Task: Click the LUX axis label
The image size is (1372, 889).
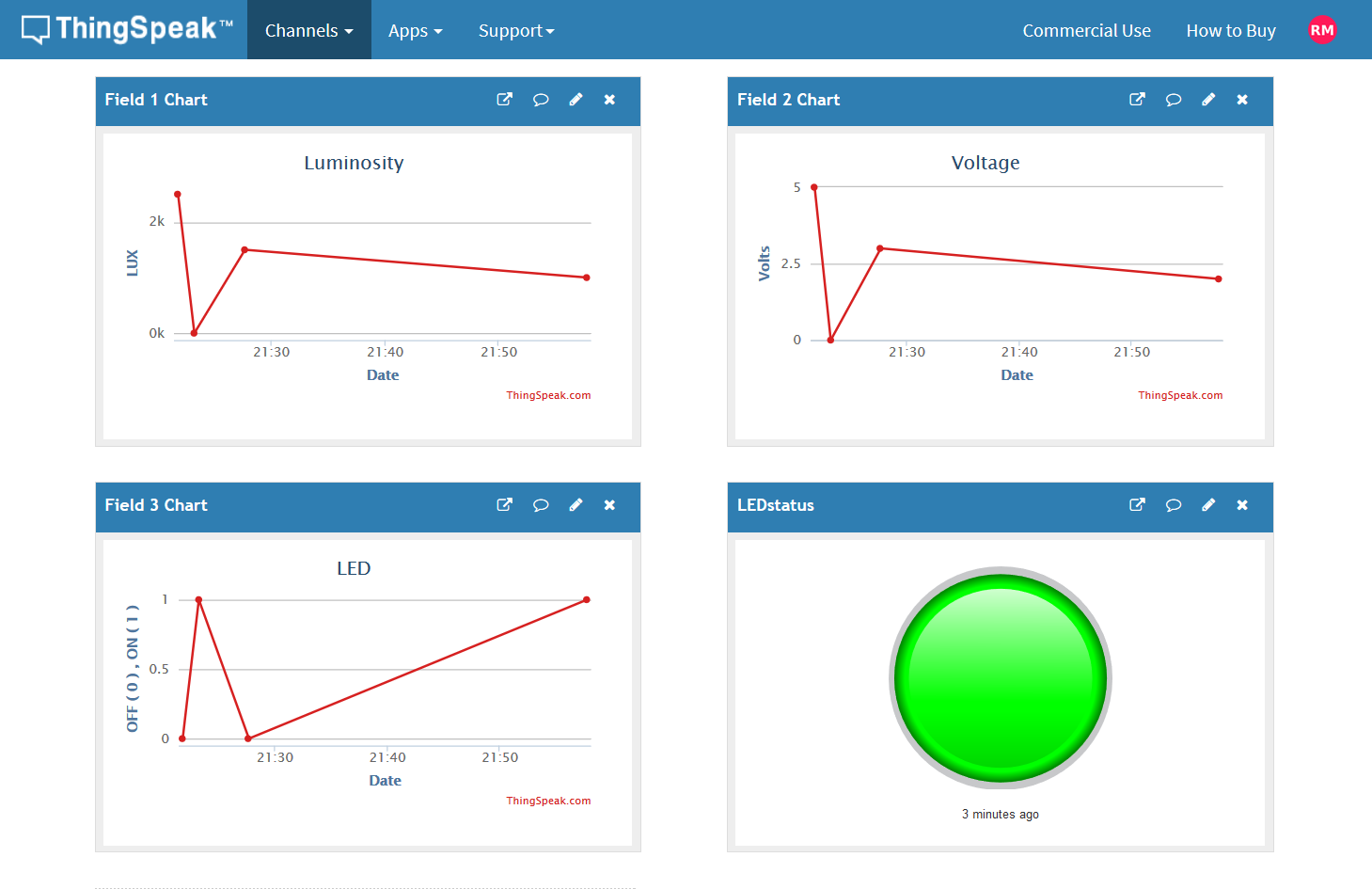Action: [x=132, y=262]
